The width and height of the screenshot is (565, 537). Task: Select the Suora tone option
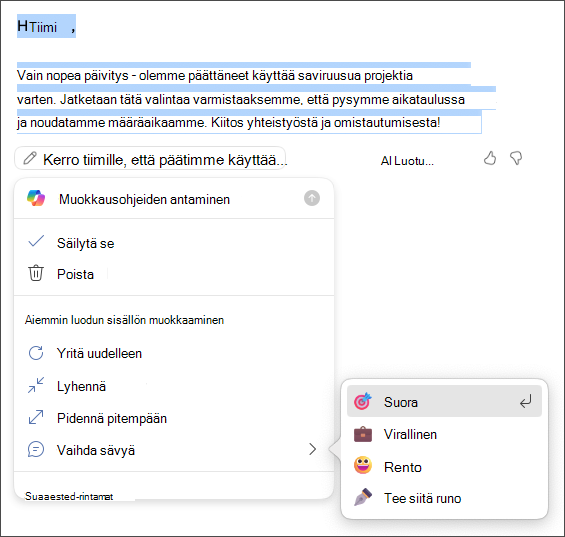tap(444, 401)
